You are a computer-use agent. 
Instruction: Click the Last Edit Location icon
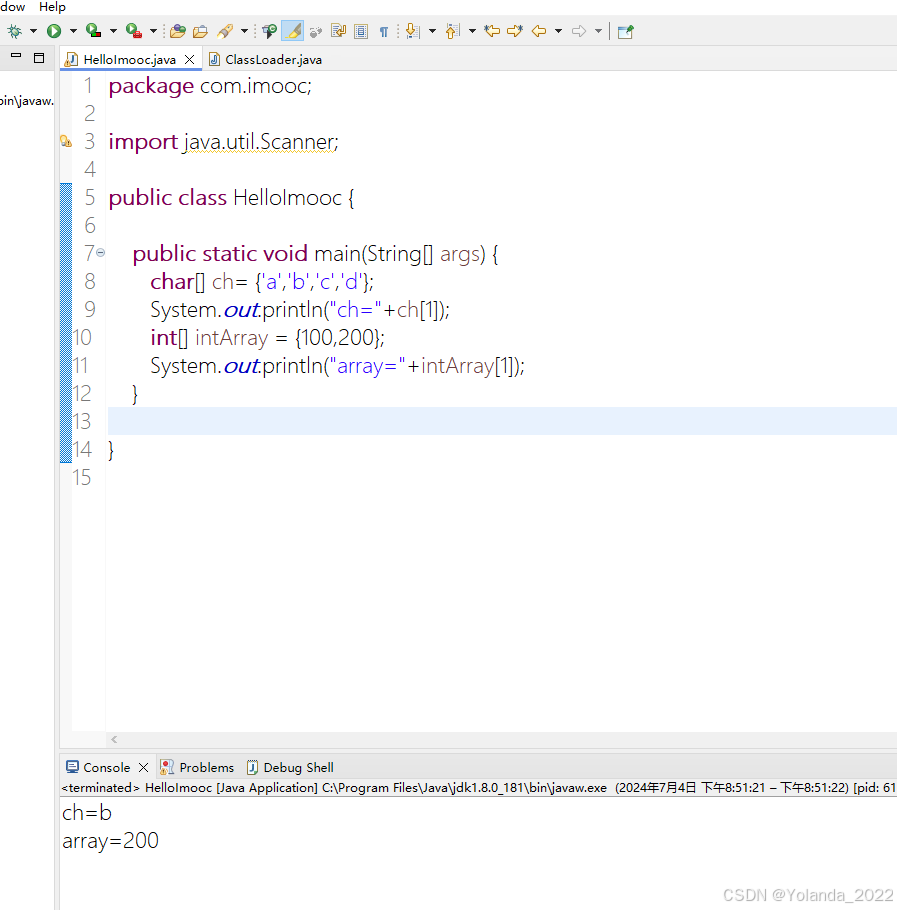coord(492,31)
